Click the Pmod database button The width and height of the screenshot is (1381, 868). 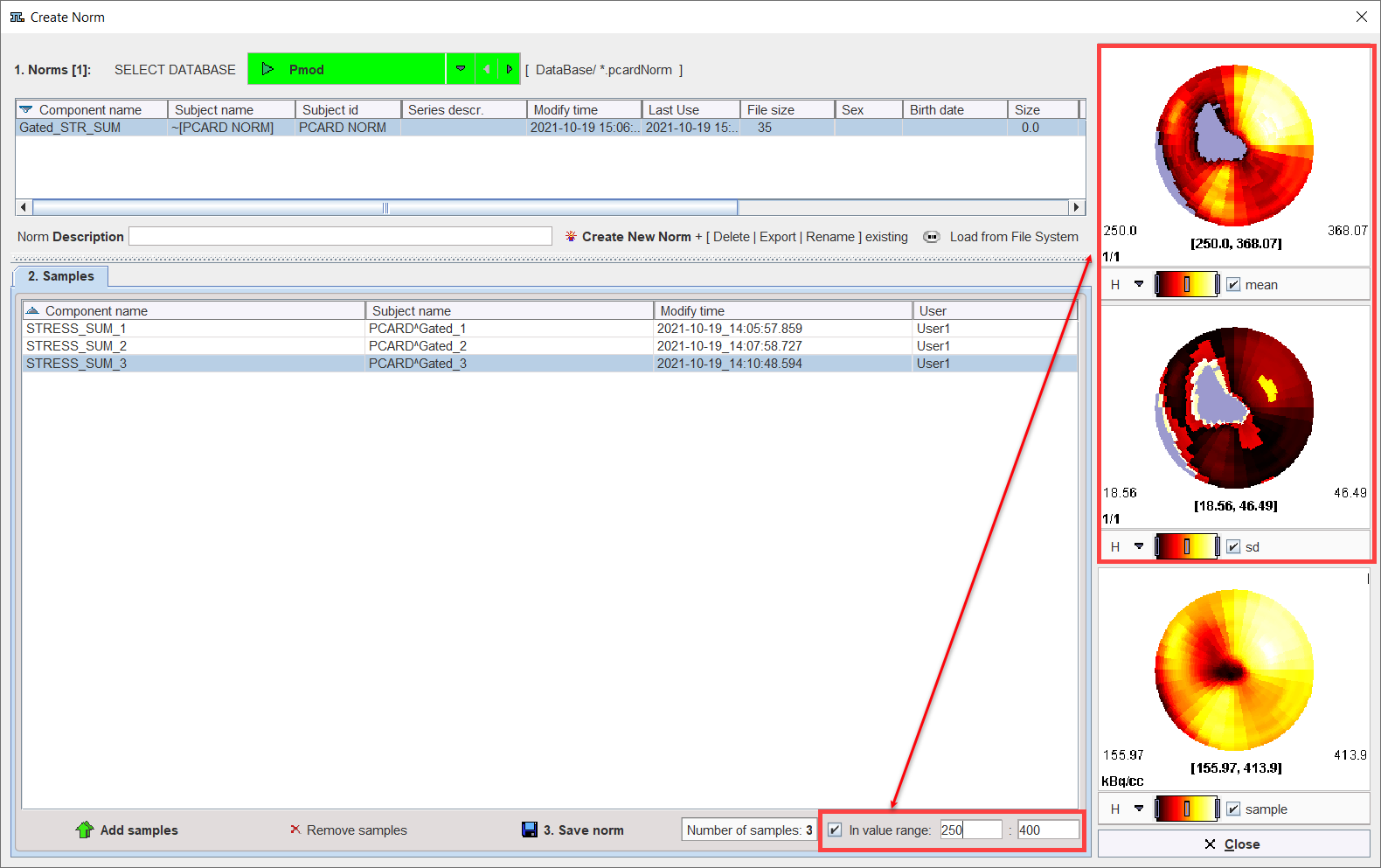[x=347, y=69]
